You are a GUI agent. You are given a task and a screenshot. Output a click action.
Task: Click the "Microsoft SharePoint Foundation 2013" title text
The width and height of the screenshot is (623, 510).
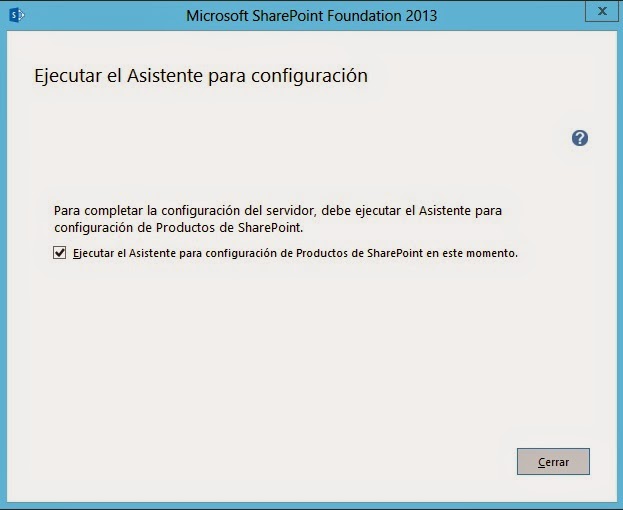(311, 16)
